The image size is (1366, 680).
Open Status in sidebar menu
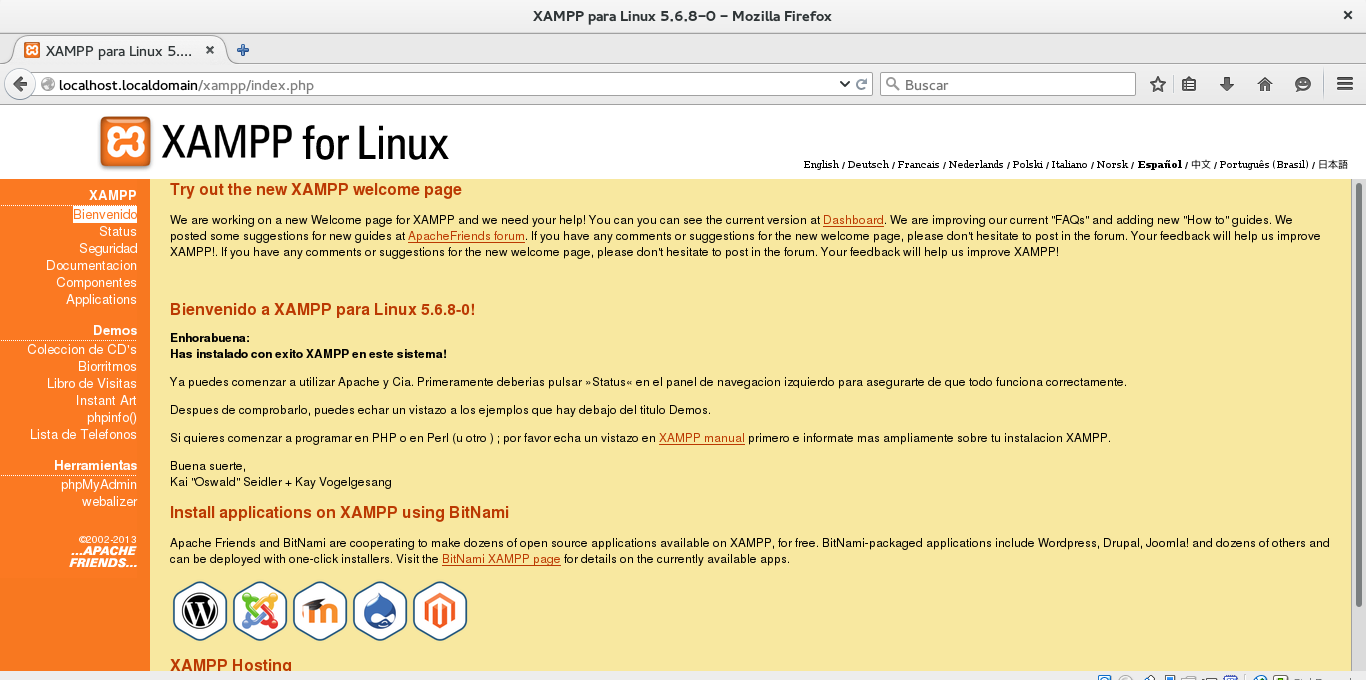click(x=118, y=232)
